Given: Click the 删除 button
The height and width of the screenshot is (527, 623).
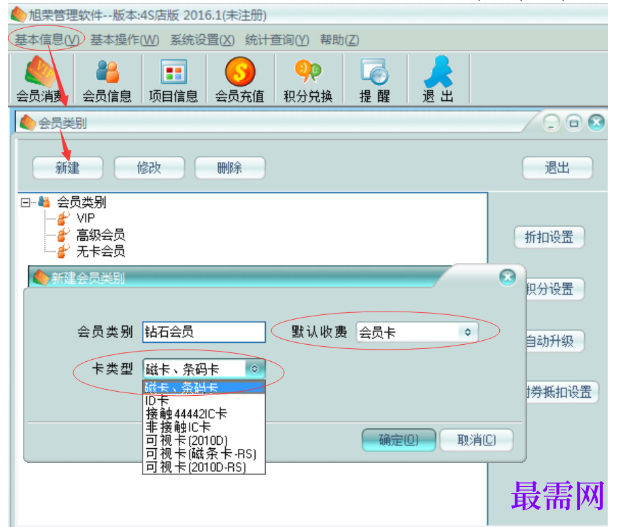Looking at the screenshot, I should pos(230,168).
